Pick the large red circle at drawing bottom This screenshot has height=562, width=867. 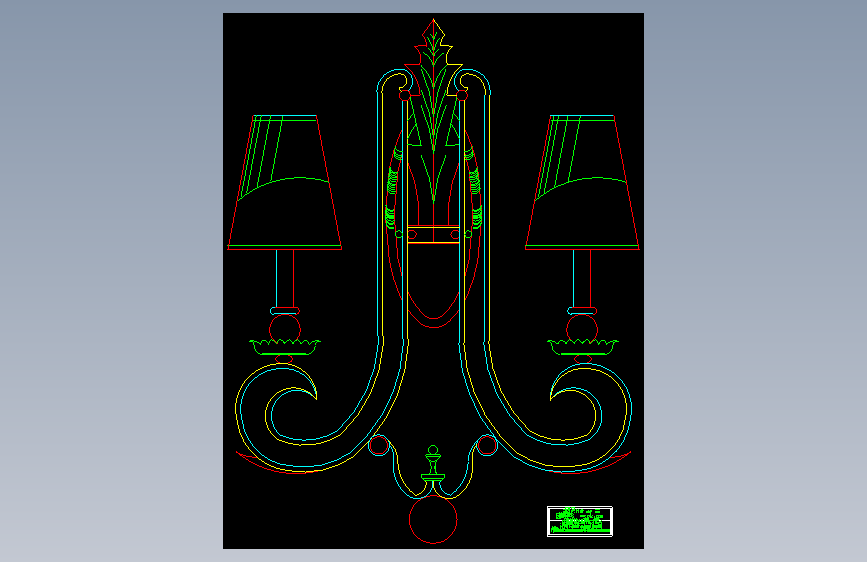(x=433, y=519)
